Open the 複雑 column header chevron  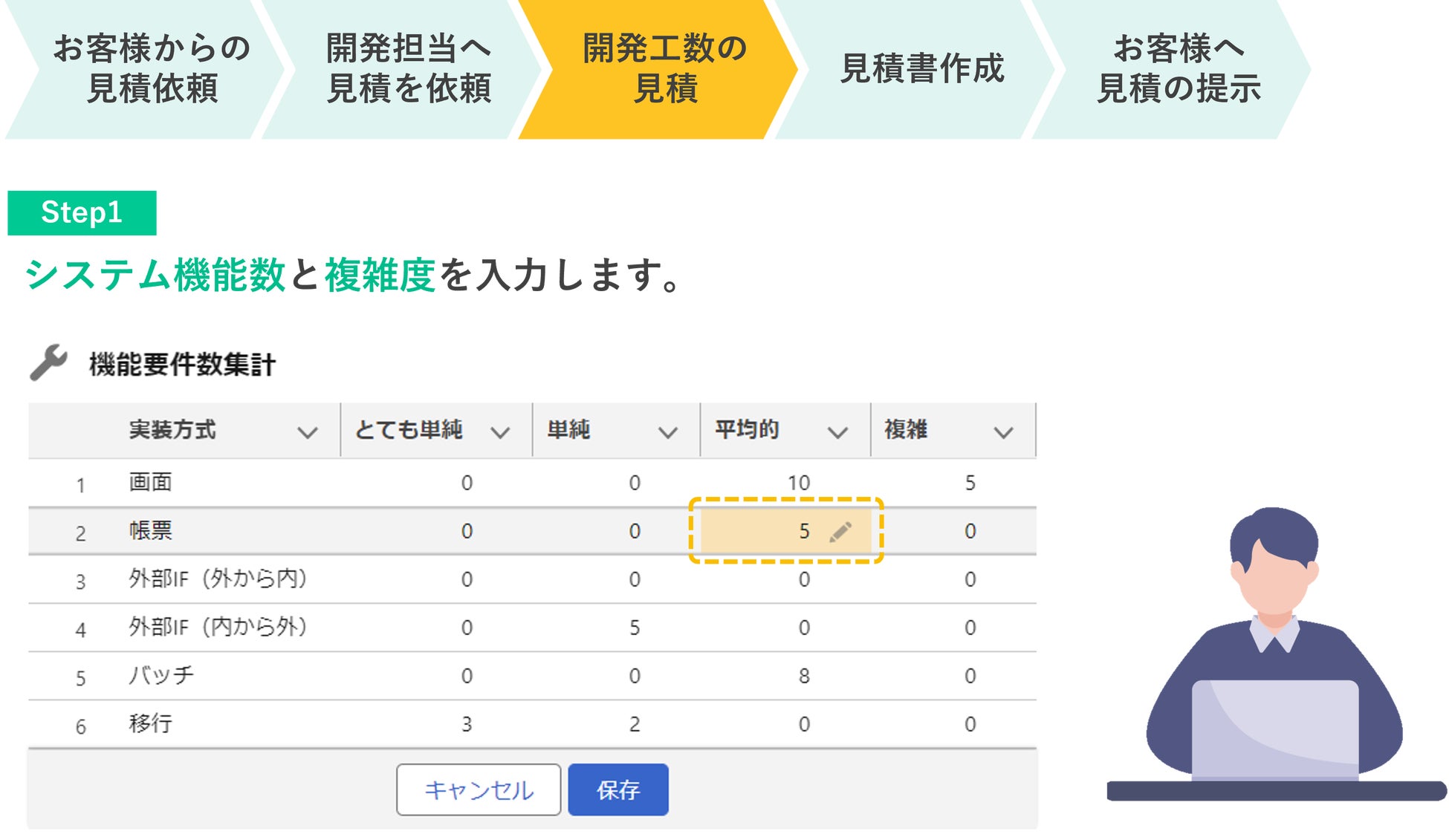1003,432
